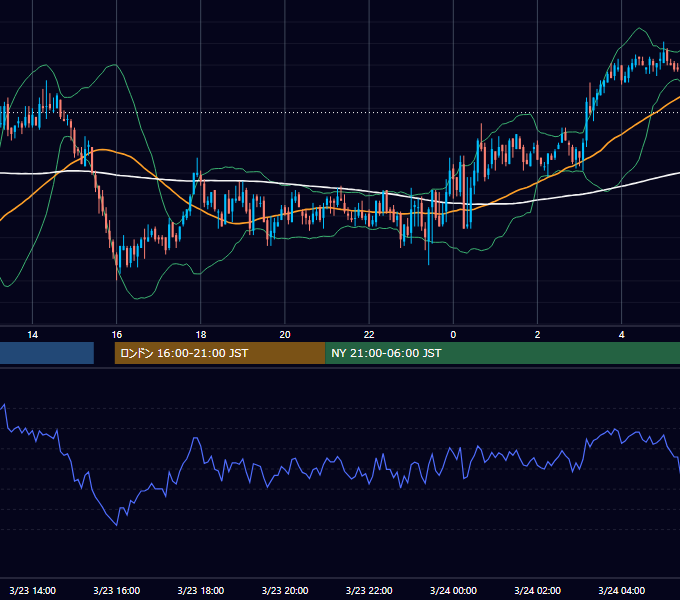This screenshot has width=680, height=600.
Task: Click the NY session bar 21:00-06:00 JST
Action: click(503, 353)
